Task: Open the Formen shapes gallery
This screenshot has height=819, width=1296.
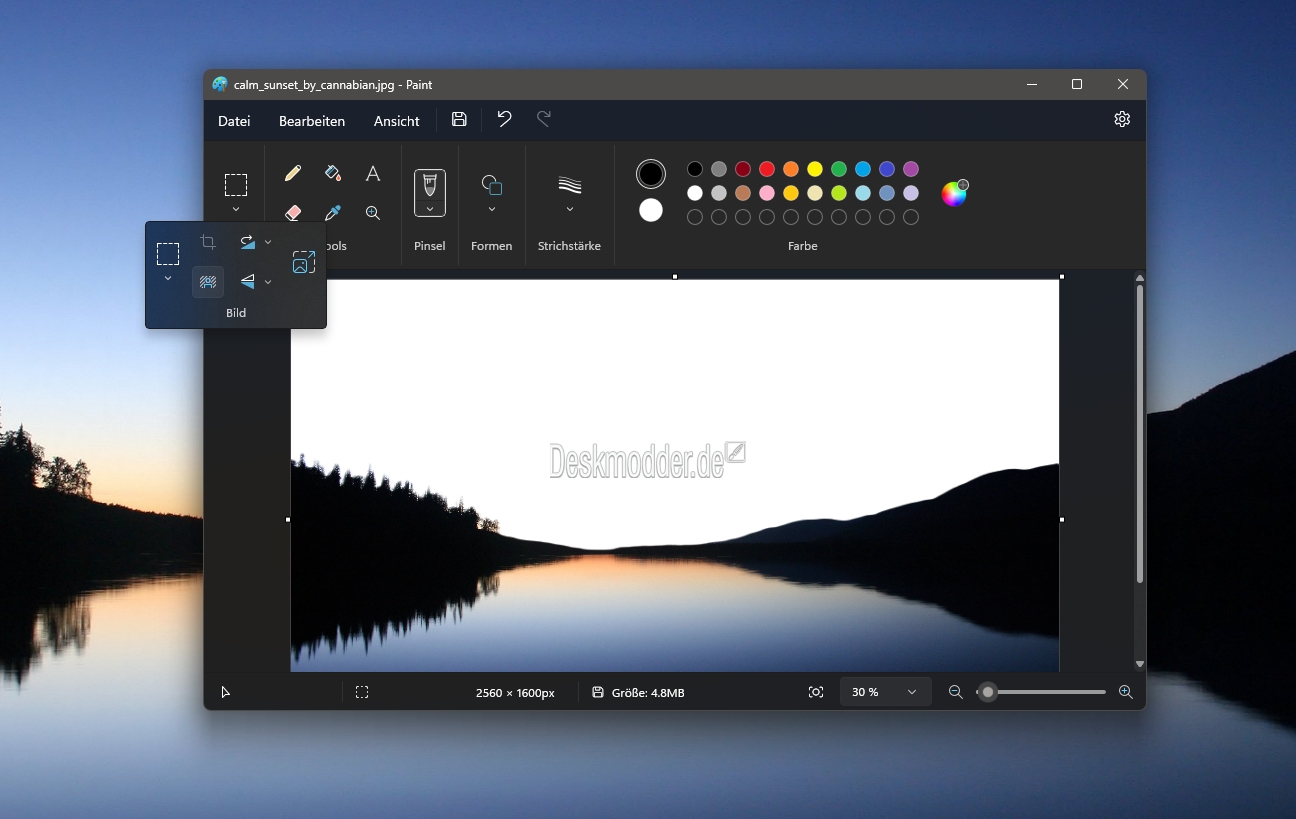Action: [x=492, y=185]
